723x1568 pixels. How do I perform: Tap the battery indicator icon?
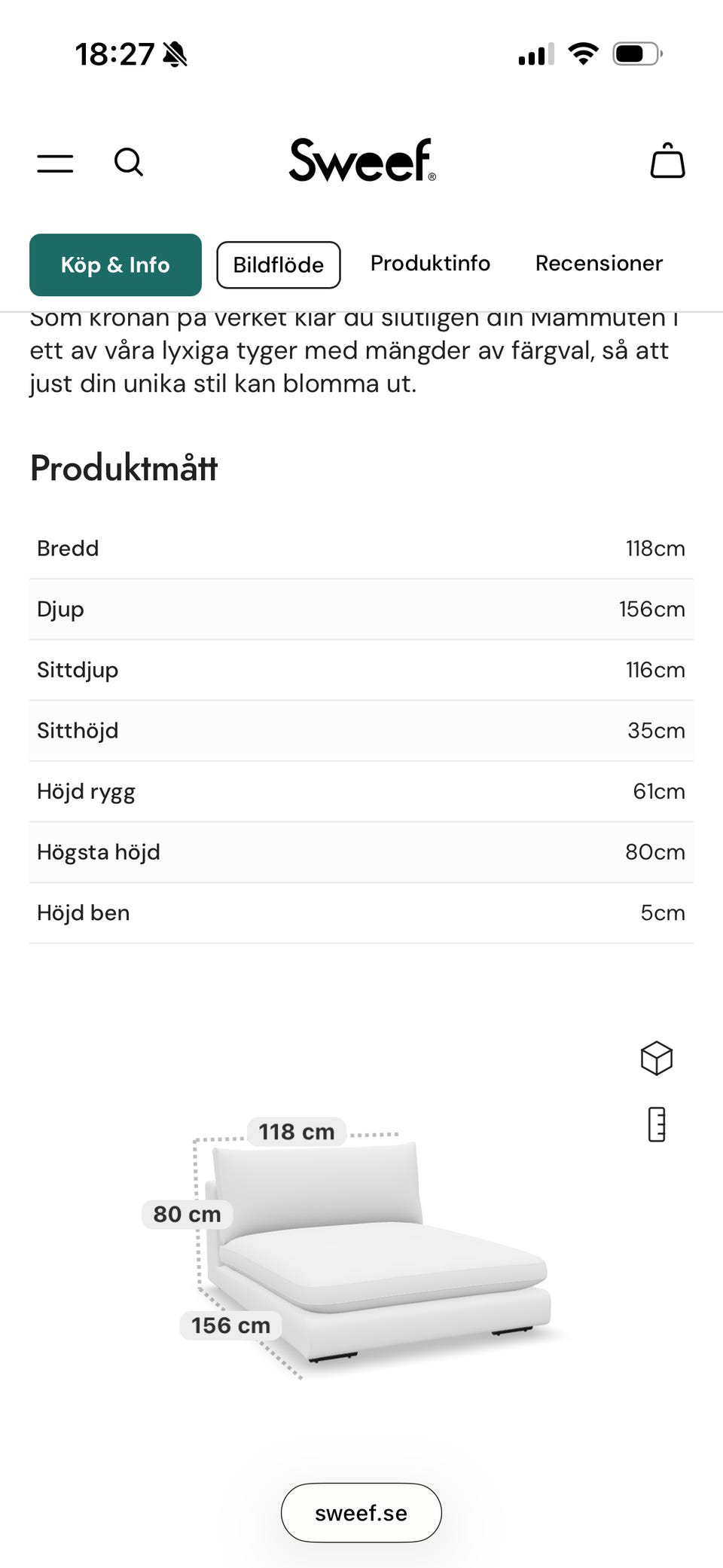coord(636,53)
